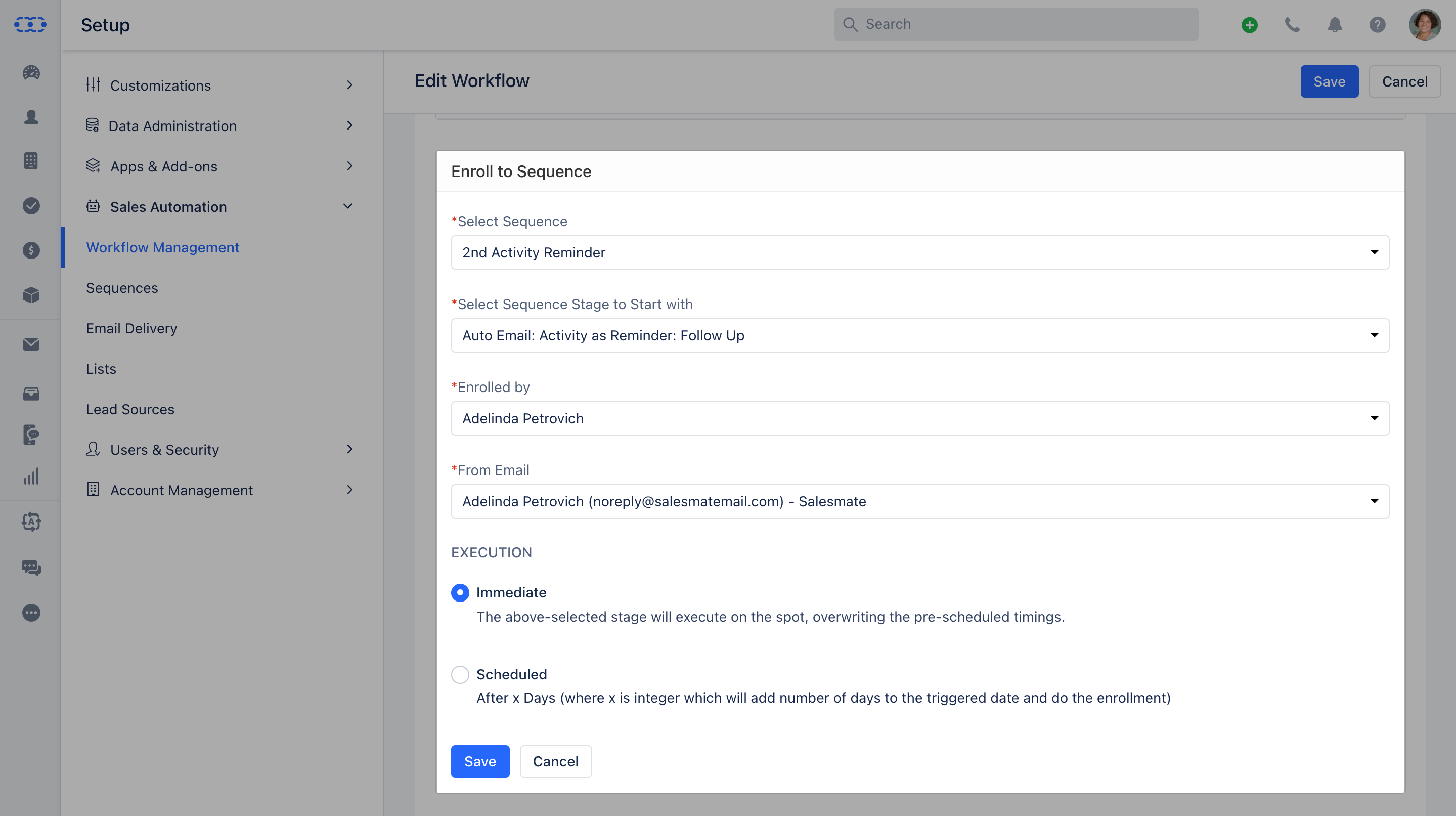Save the Edit Workflow page
1456x816 pixels.
click(1329, 81)
